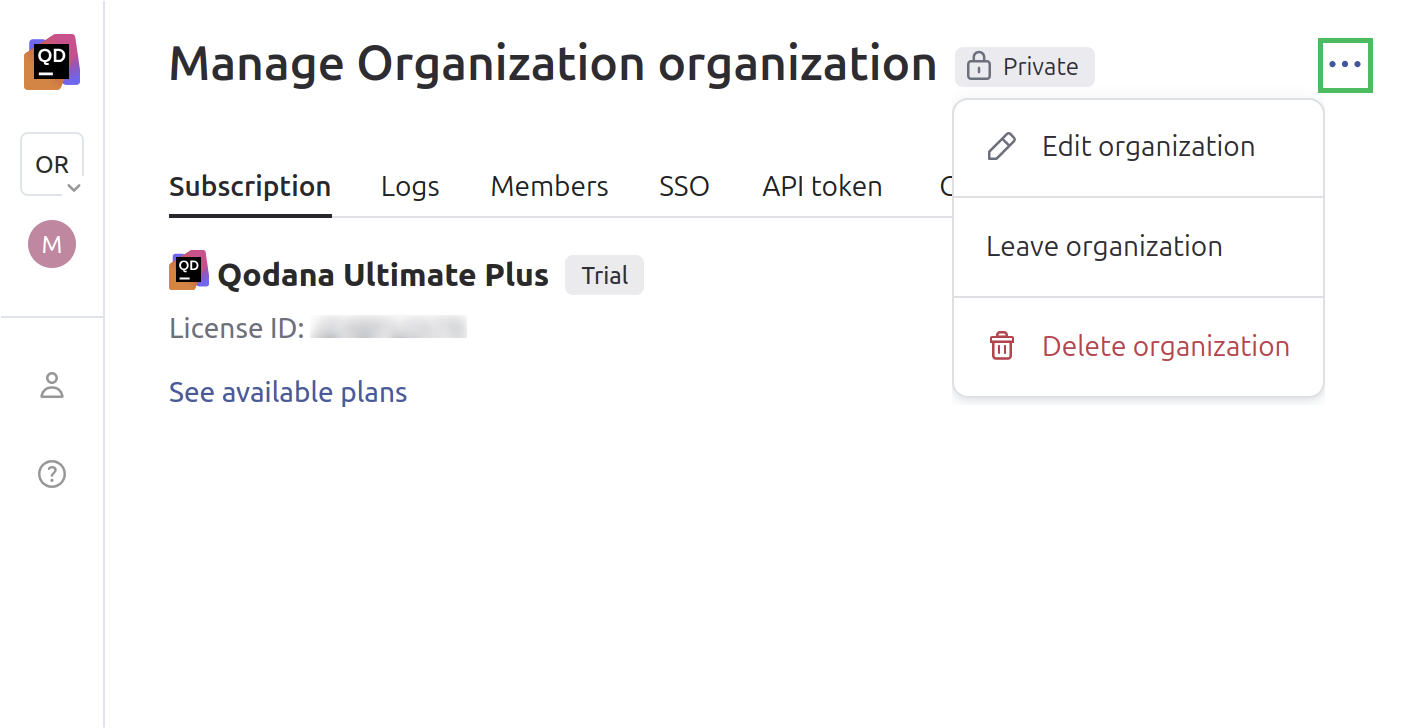Open the profile person icon in sidebar

(52, 385)
